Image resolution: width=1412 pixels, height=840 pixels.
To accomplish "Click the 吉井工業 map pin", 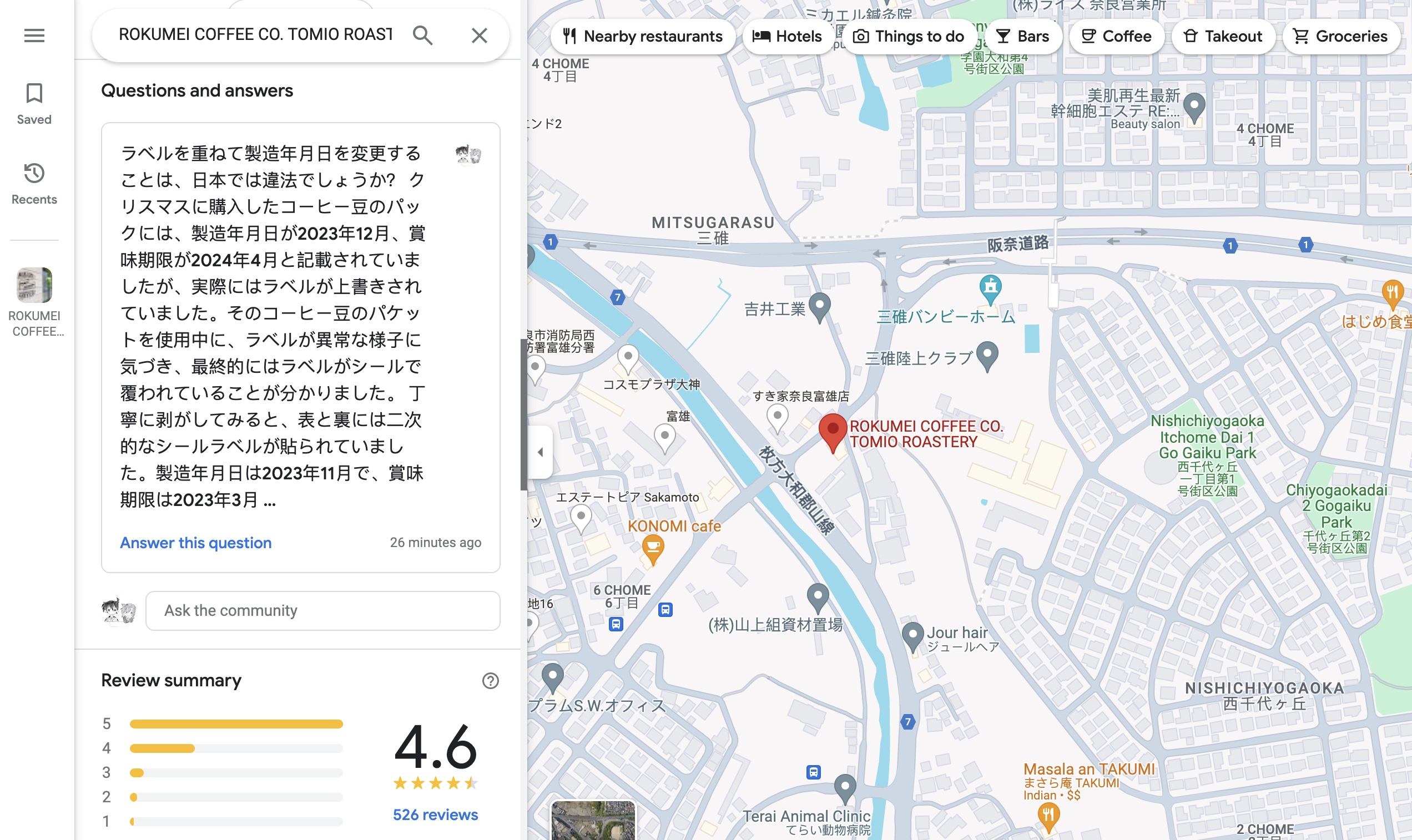I will [819, 307].
